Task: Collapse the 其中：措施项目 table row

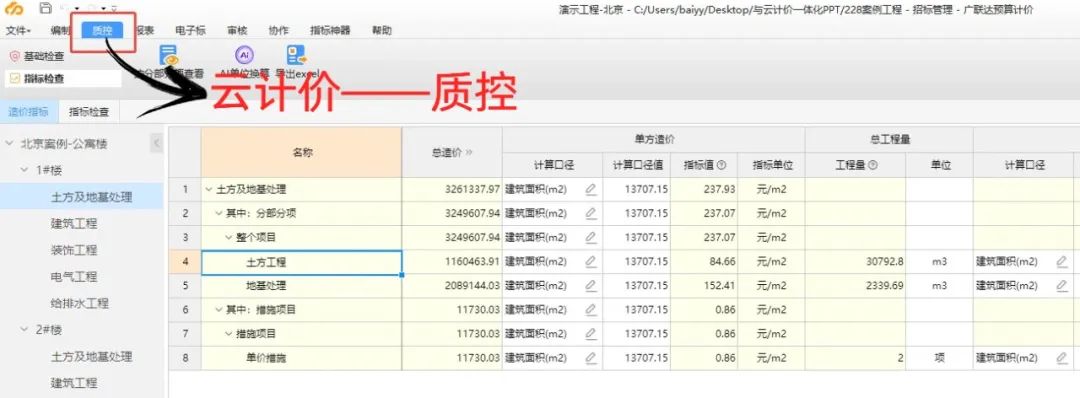Action: point(218,310)
